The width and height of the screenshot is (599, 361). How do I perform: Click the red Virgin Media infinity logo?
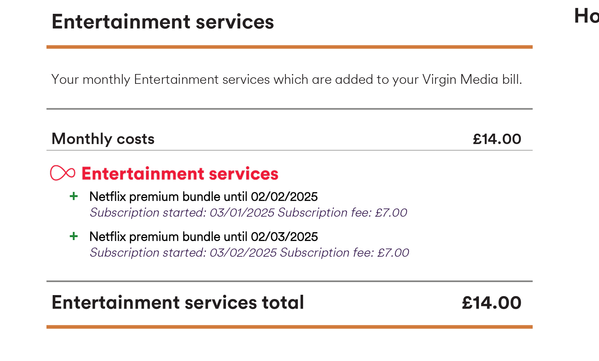pyautogui.click(x=63, y=173)
